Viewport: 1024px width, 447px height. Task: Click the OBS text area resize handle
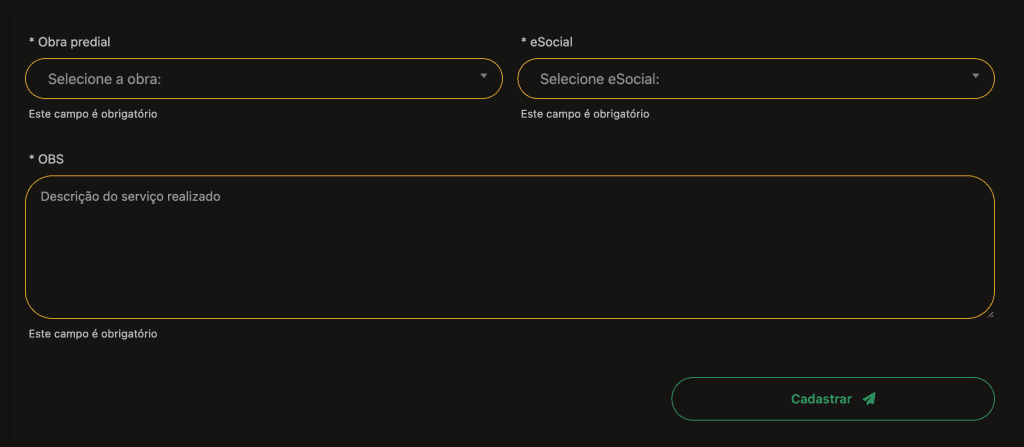point(989,313)
